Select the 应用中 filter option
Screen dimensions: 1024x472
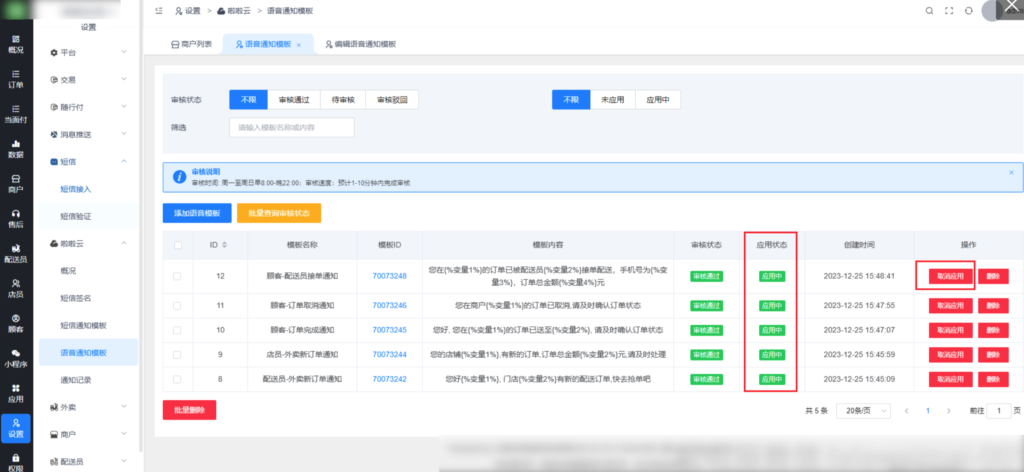coord(658,100)
